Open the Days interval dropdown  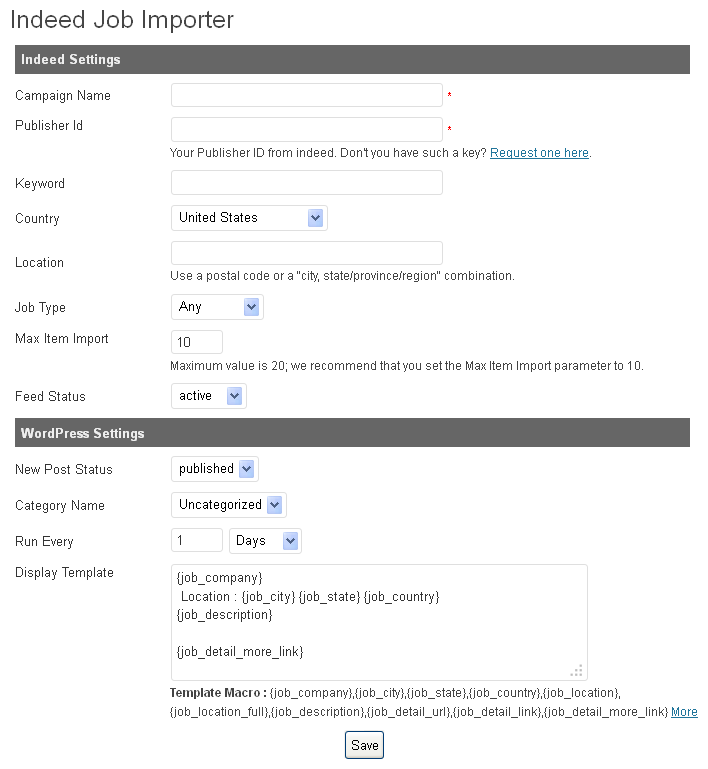point(265,541)
